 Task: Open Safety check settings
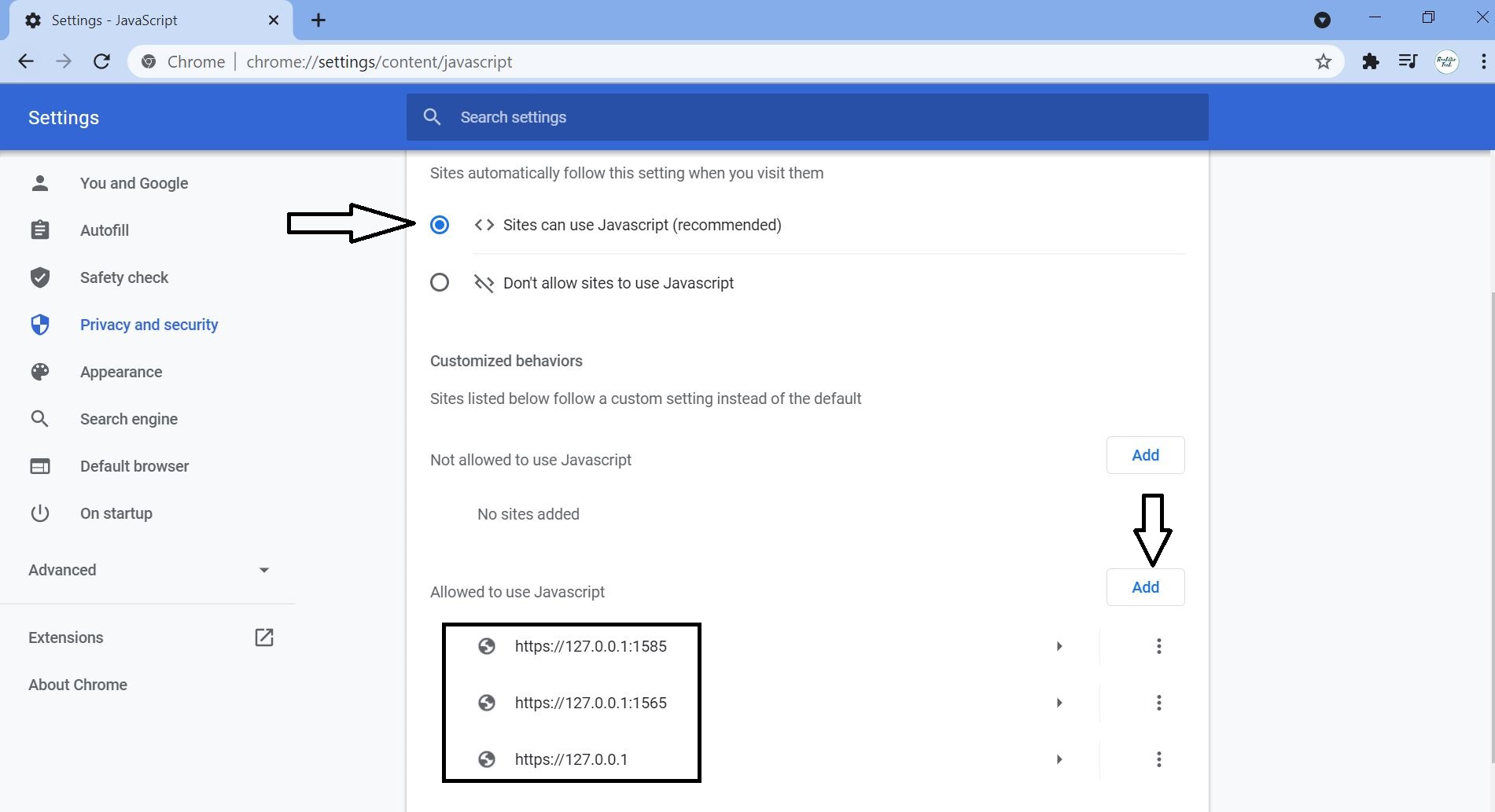tap(124, 277)
